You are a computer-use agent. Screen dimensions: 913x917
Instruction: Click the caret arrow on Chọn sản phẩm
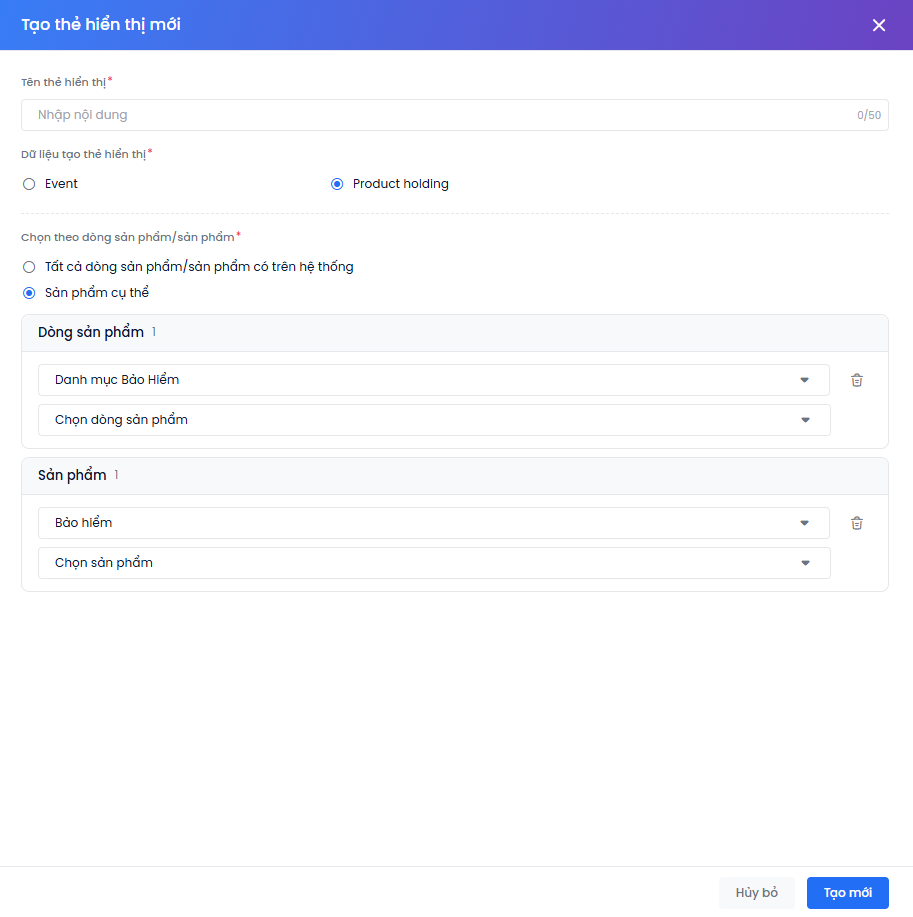click(x=805, y=563)
